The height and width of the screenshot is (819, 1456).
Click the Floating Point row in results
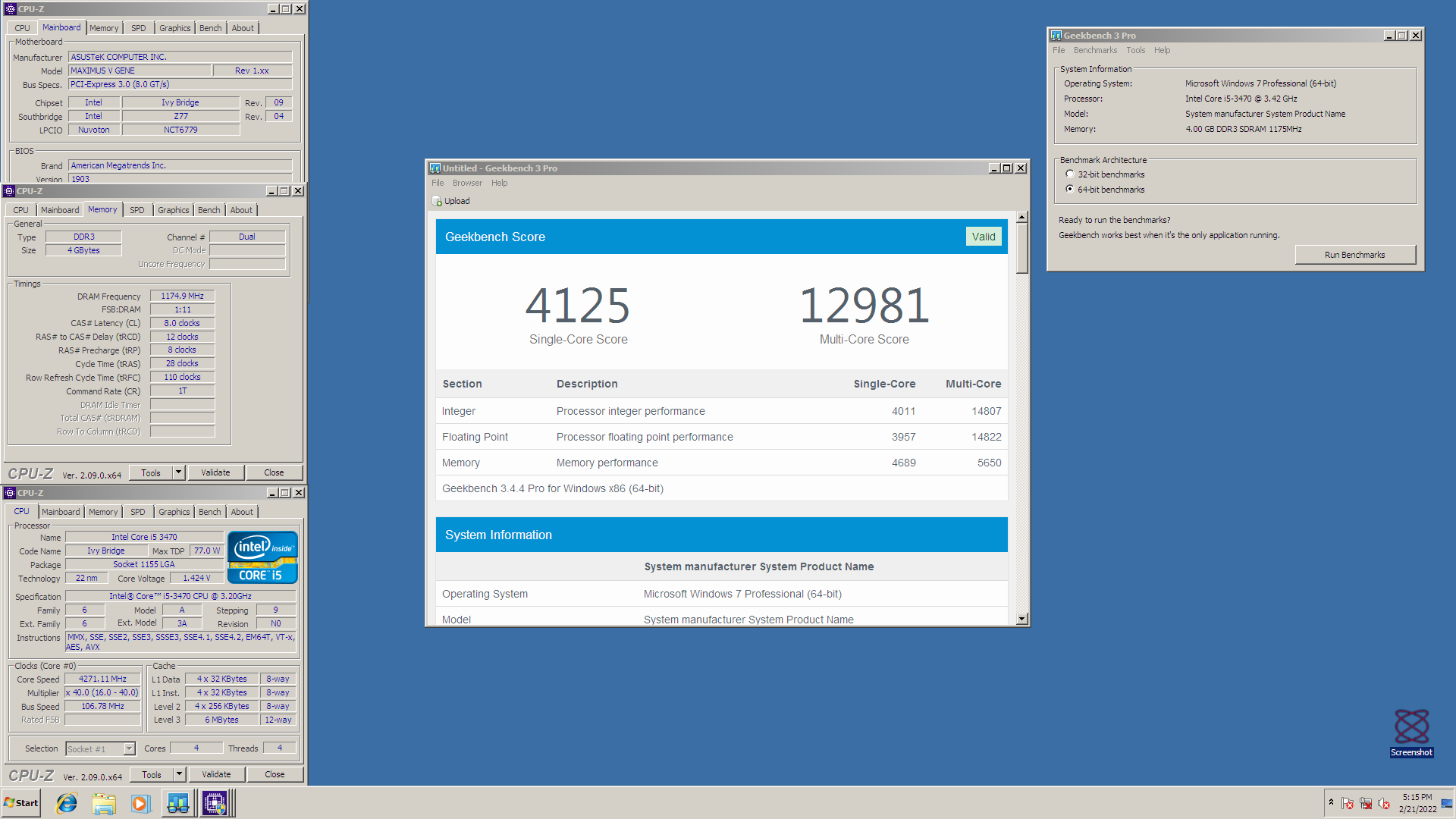(x=721, y=437)
